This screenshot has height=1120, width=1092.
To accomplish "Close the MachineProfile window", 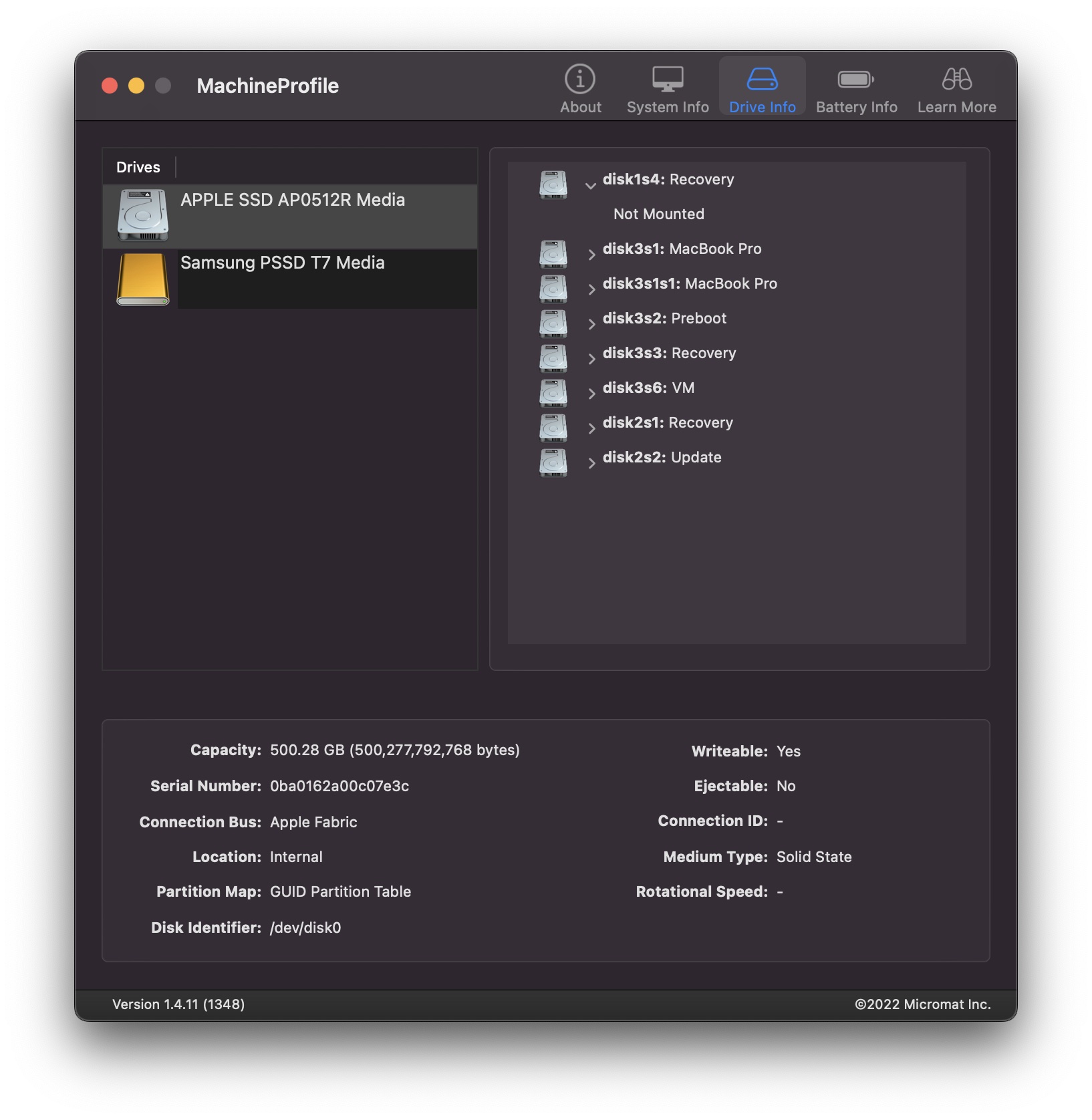I will [x=110, y=86].
